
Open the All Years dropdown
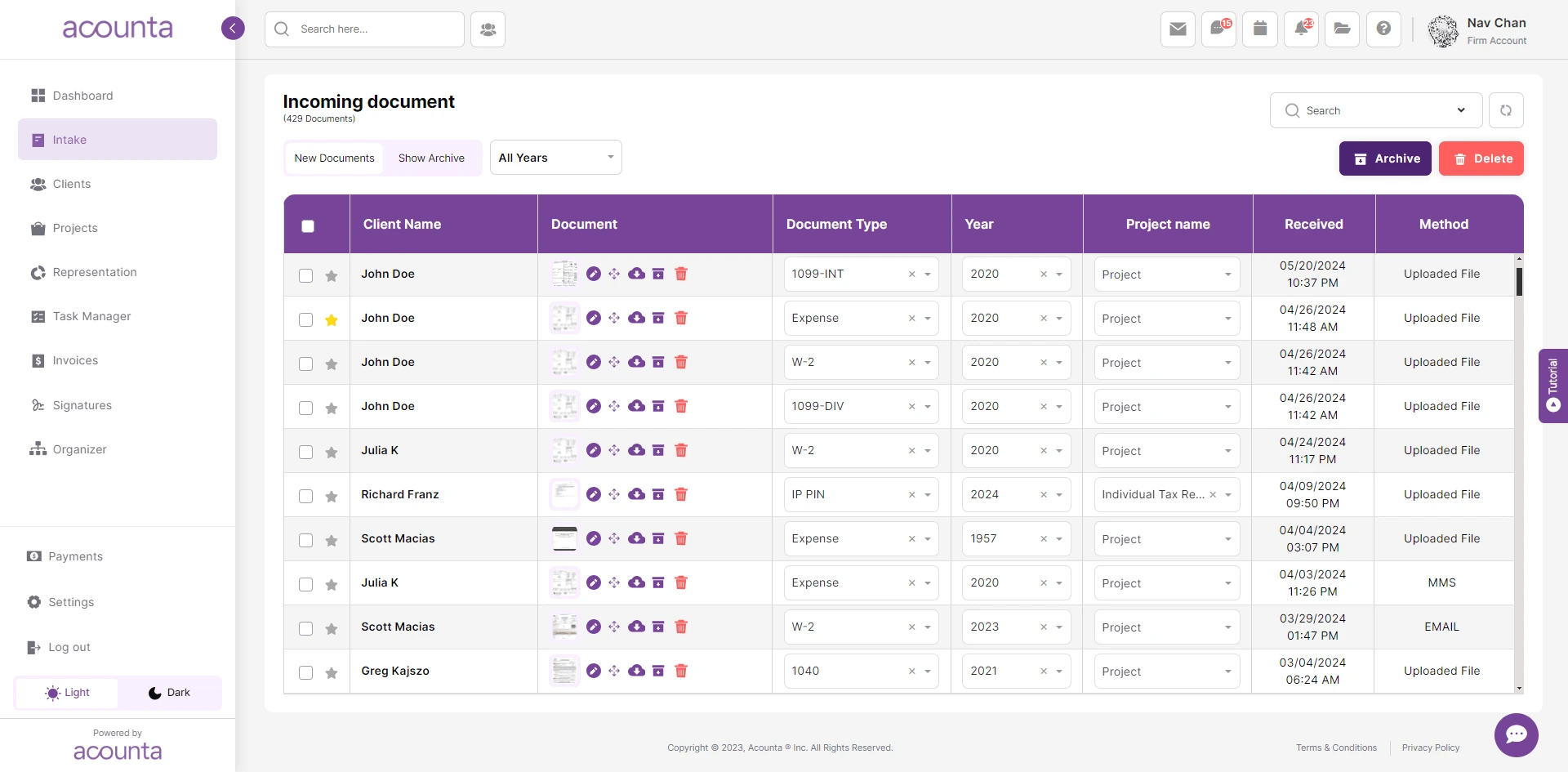tap(555, 157)
